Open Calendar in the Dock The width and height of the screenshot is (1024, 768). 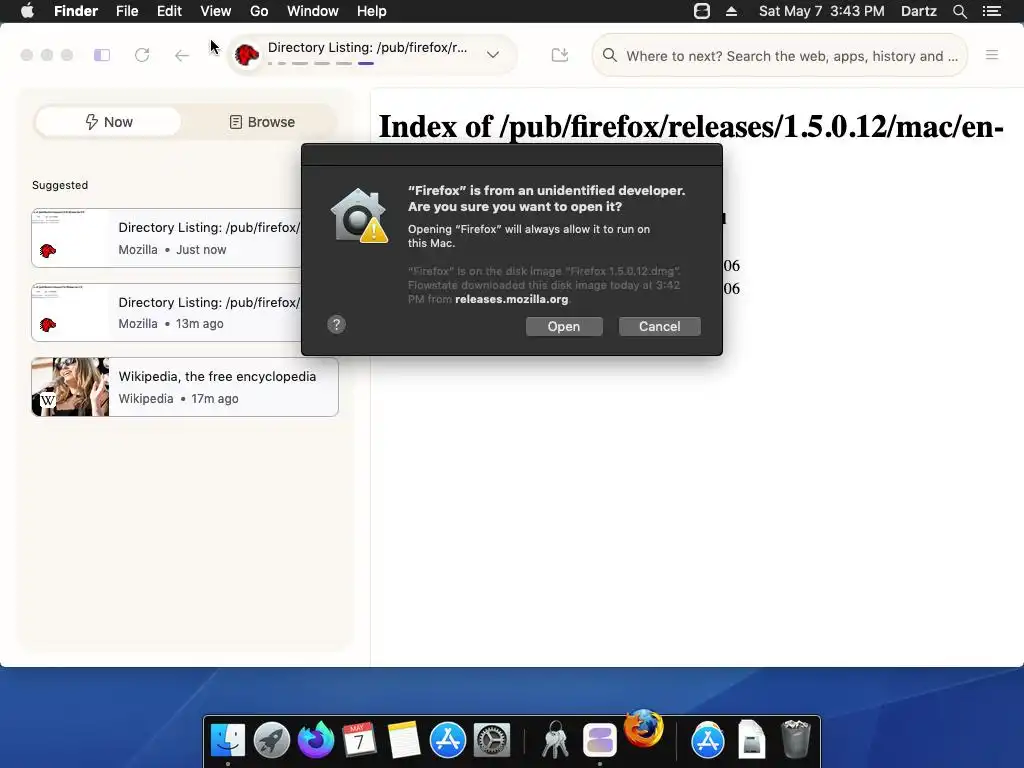point(359,740)
